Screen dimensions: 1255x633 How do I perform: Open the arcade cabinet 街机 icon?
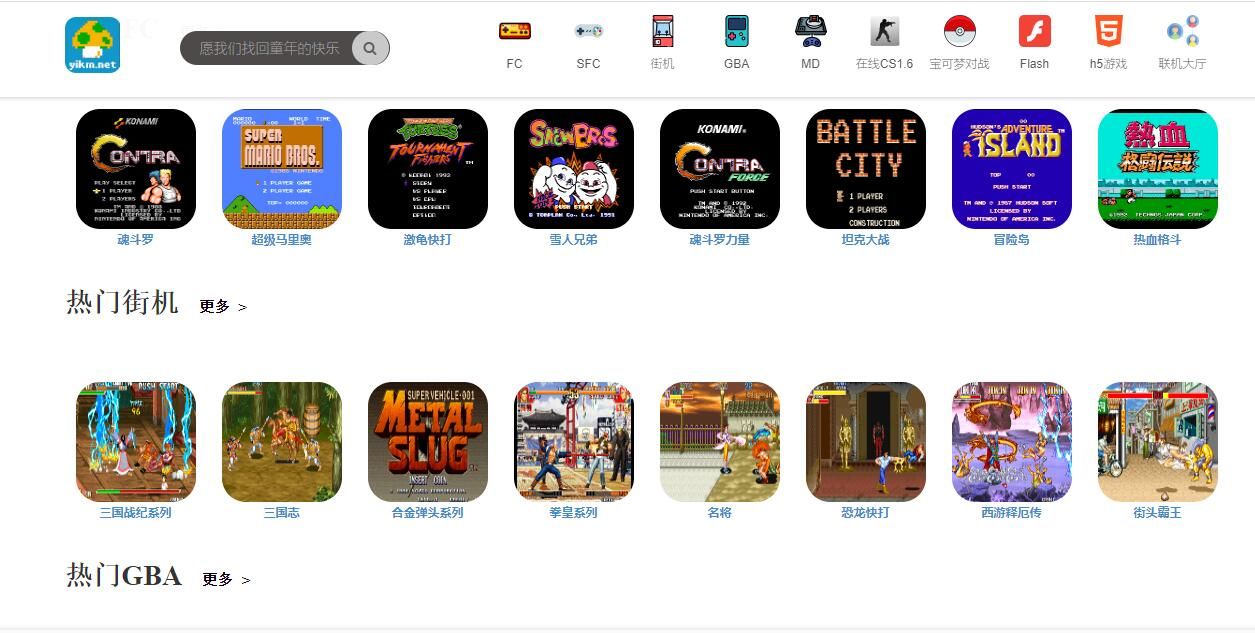click(662, 31)
